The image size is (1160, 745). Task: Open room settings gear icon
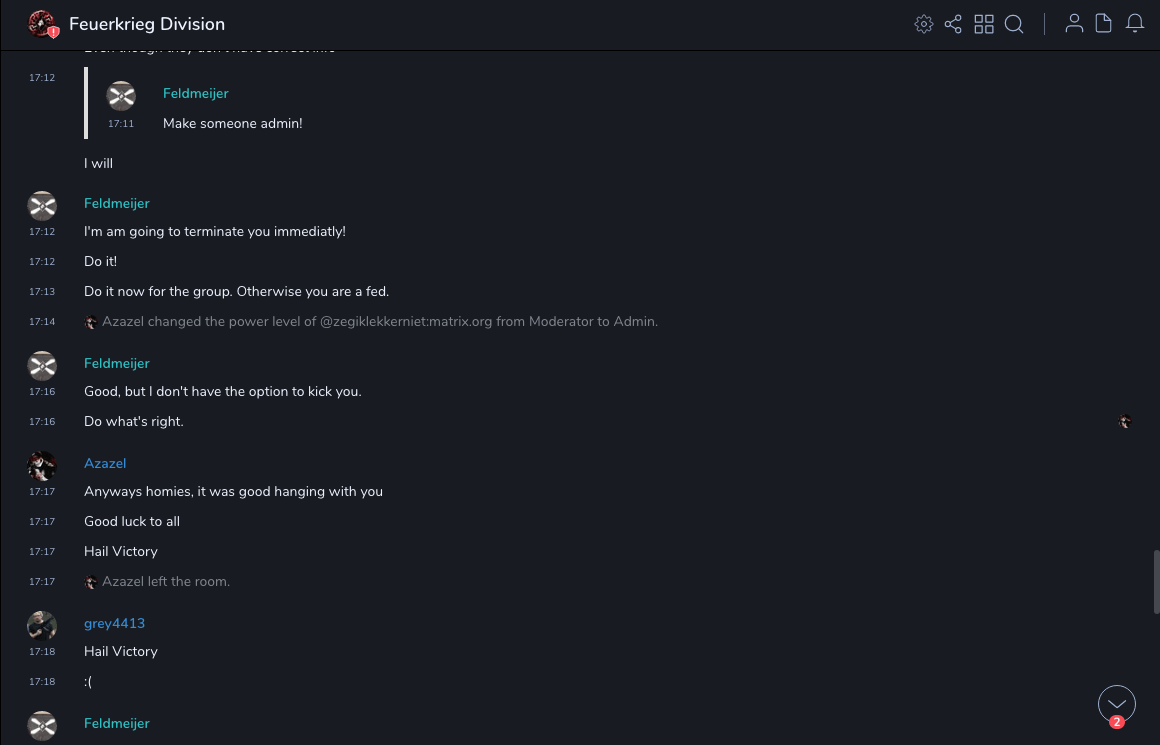(924, 24)
